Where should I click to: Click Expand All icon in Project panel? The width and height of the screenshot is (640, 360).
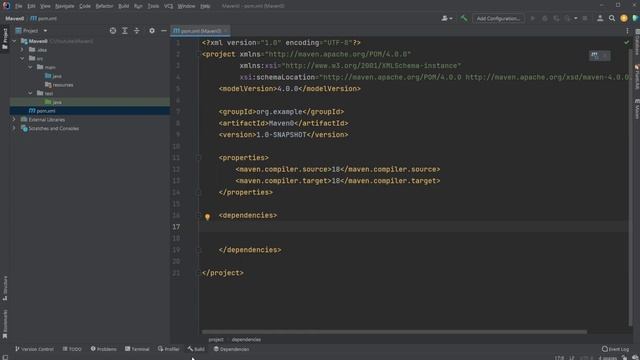point(125,31)
